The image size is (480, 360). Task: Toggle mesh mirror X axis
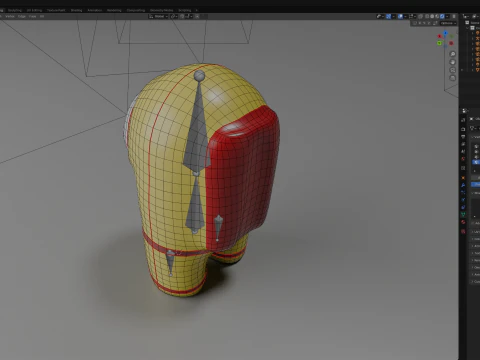420,23
